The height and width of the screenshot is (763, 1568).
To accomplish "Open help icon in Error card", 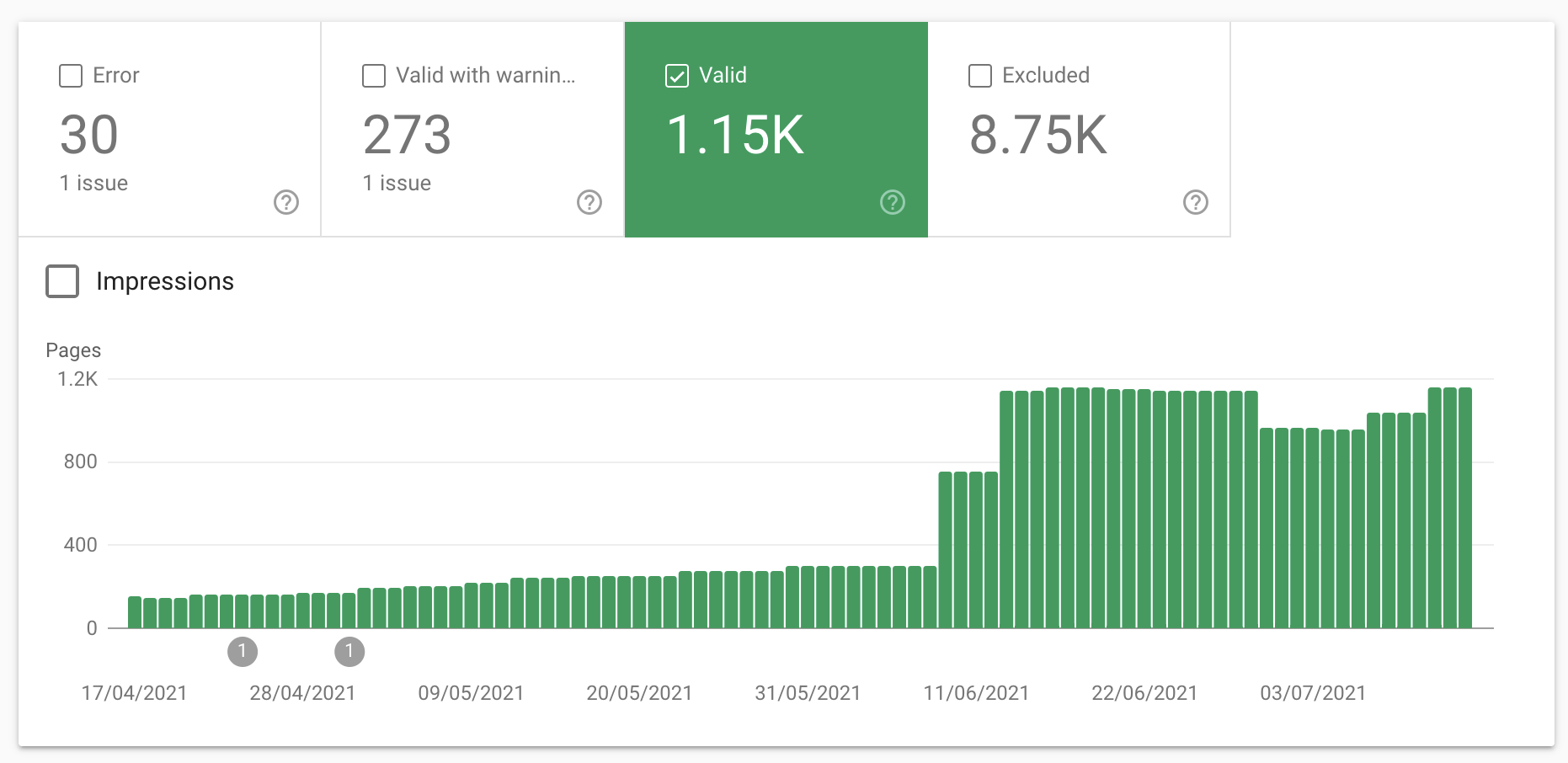I will click(286, 202).
